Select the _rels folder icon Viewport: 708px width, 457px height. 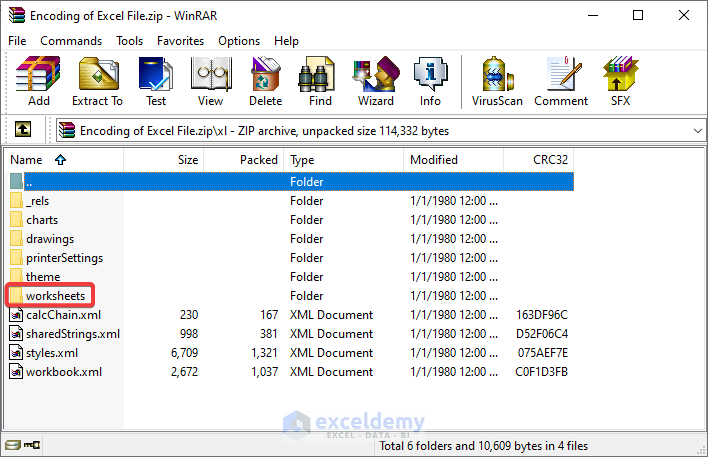pos(16,201)
